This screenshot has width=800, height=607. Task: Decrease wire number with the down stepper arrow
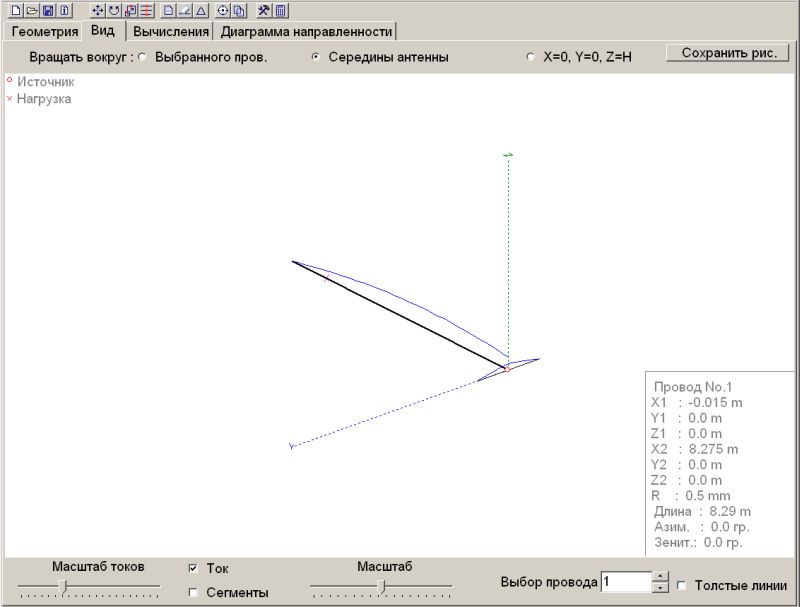(660, 588)
